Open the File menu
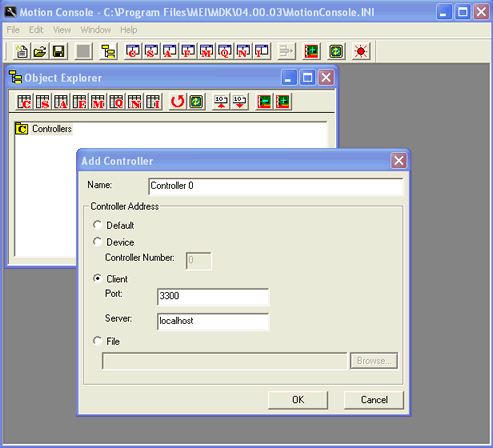 tap(13, 30)
